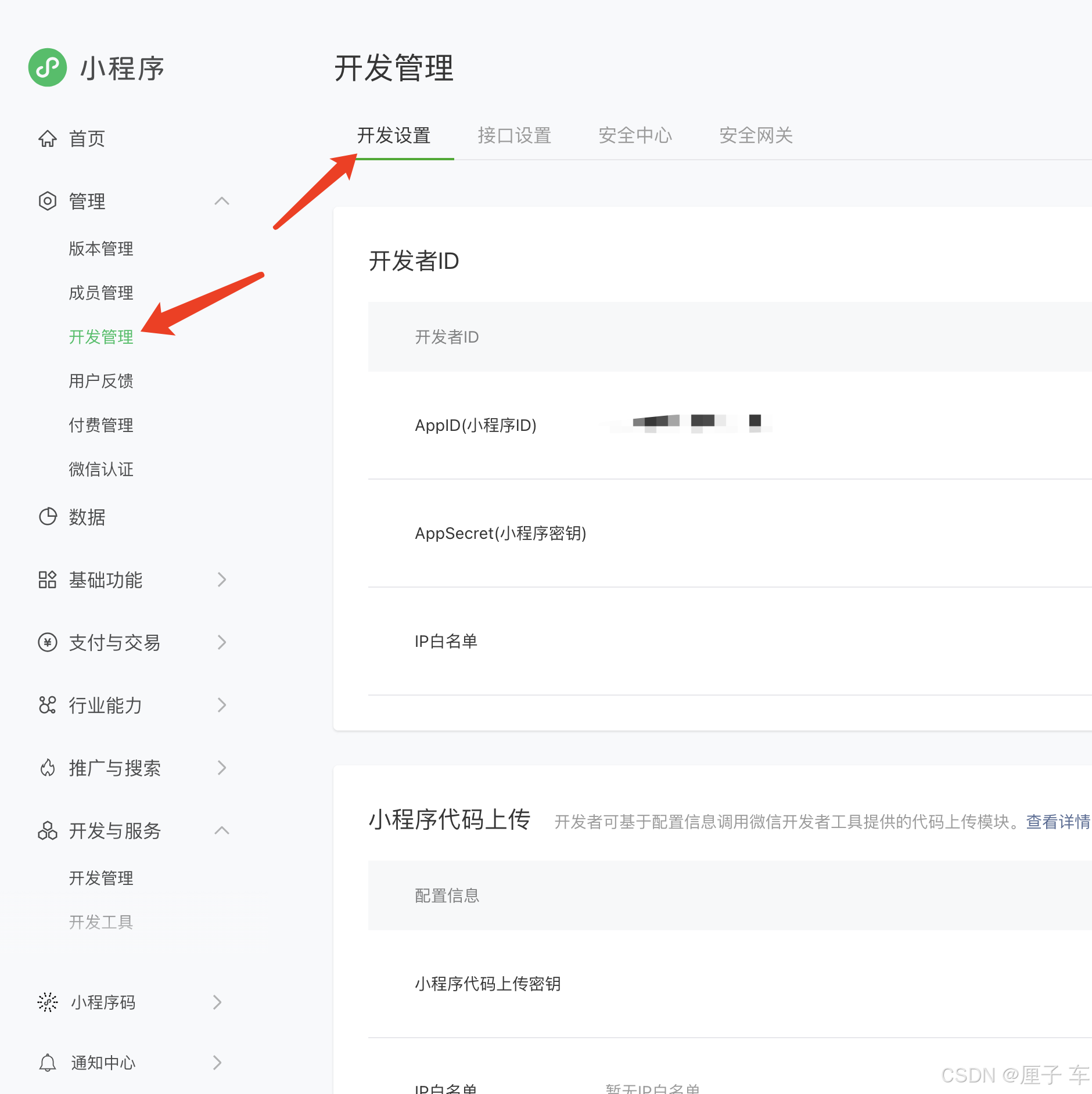Switch to the 开发设置 tab
Screen dimensions: 1092x1094
pyautogui.click(x=394, y=135)
